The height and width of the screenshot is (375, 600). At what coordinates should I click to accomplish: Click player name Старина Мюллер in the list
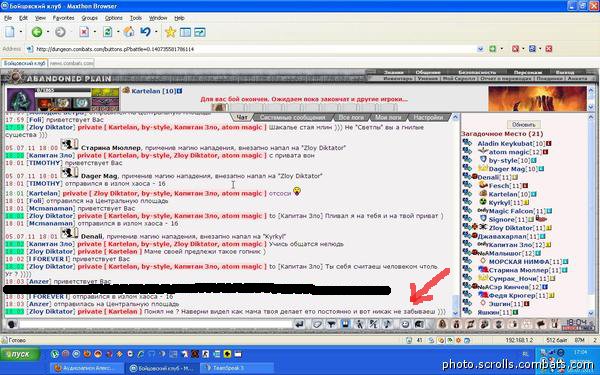pos(518,270)
